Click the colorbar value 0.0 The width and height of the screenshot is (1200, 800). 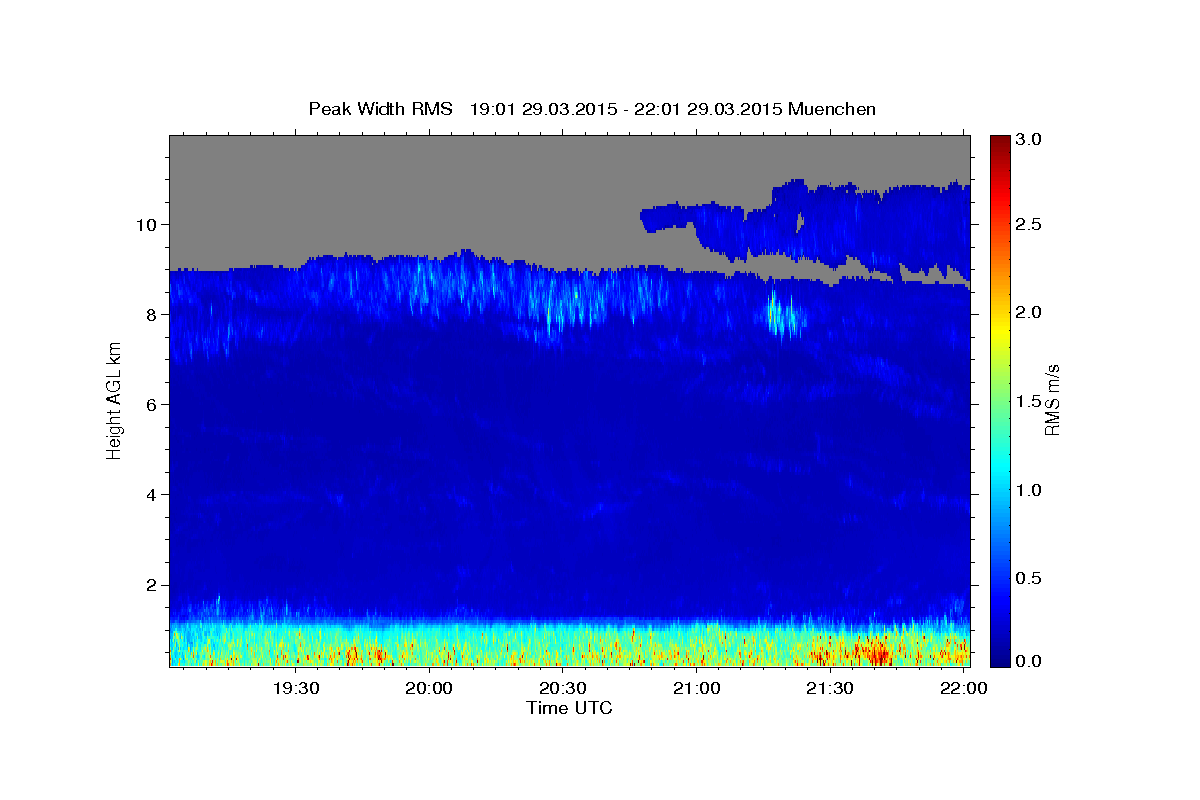[1030, 661]
